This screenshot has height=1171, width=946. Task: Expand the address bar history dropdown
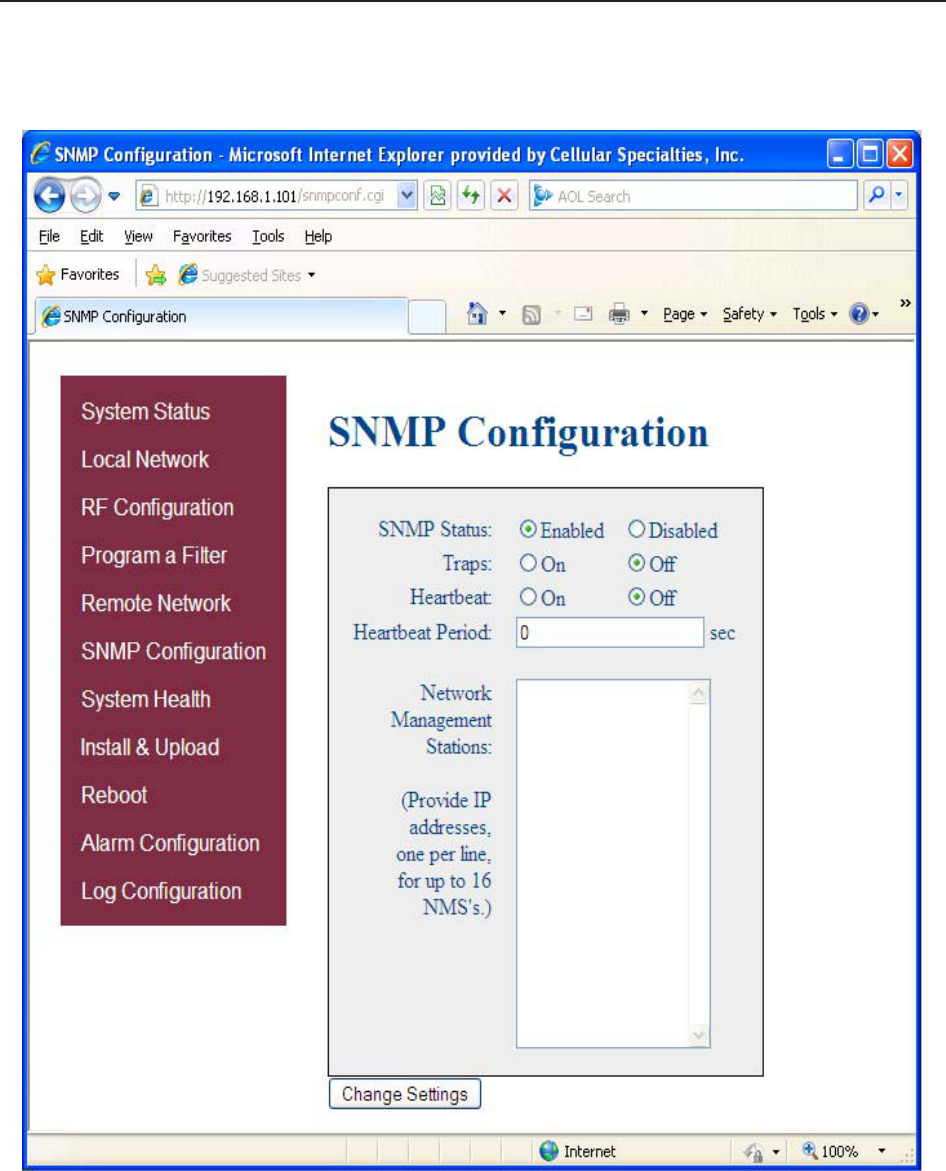click(x=407, y=196)
